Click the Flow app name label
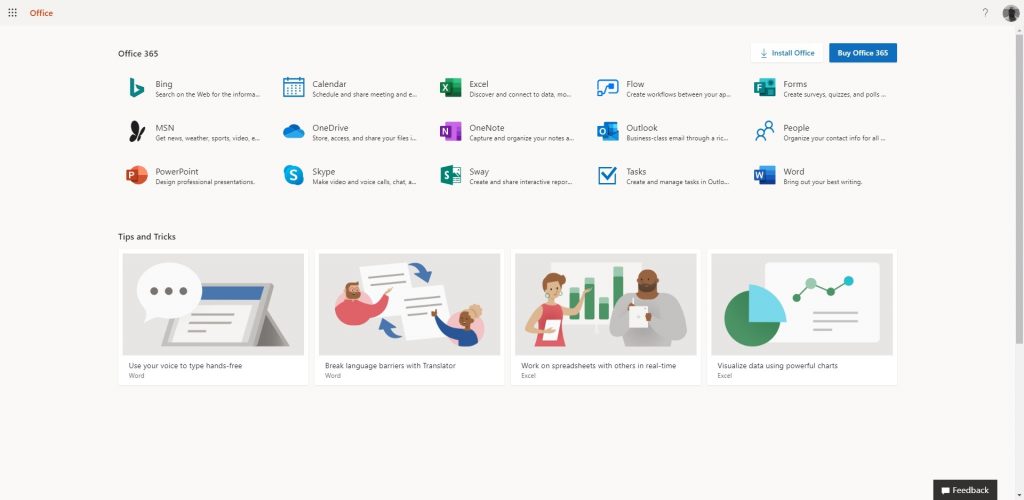1024x500 pixels. [635, 84]
